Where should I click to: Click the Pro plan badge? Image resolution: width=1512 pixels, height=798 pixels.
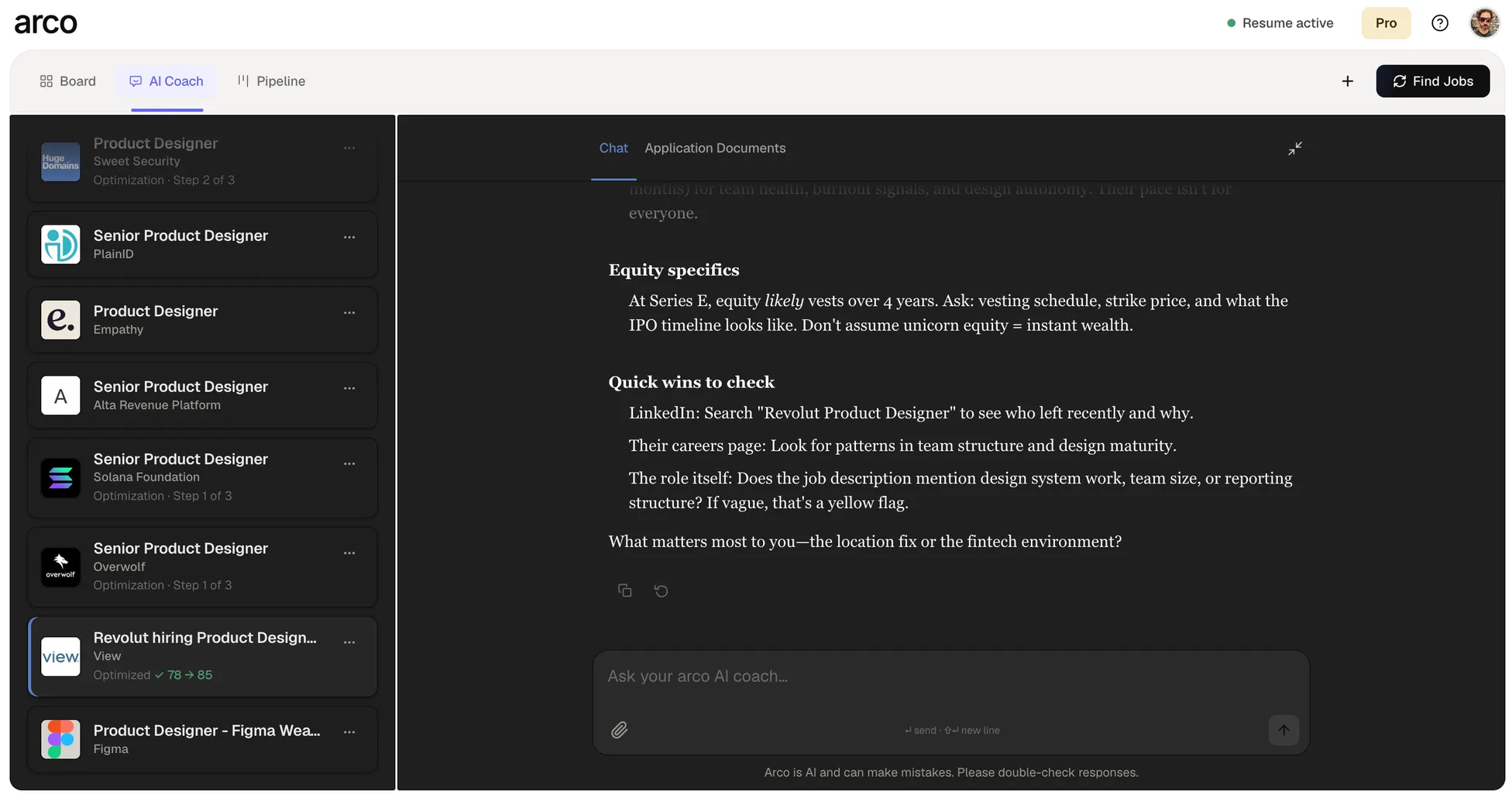coord(1386,23)
